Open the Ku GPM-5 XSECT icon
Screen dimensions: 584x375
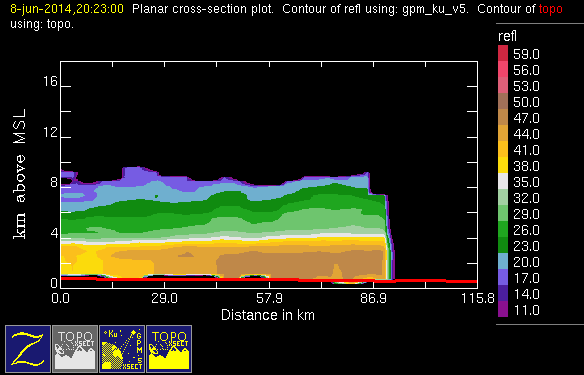pos(122,349)
